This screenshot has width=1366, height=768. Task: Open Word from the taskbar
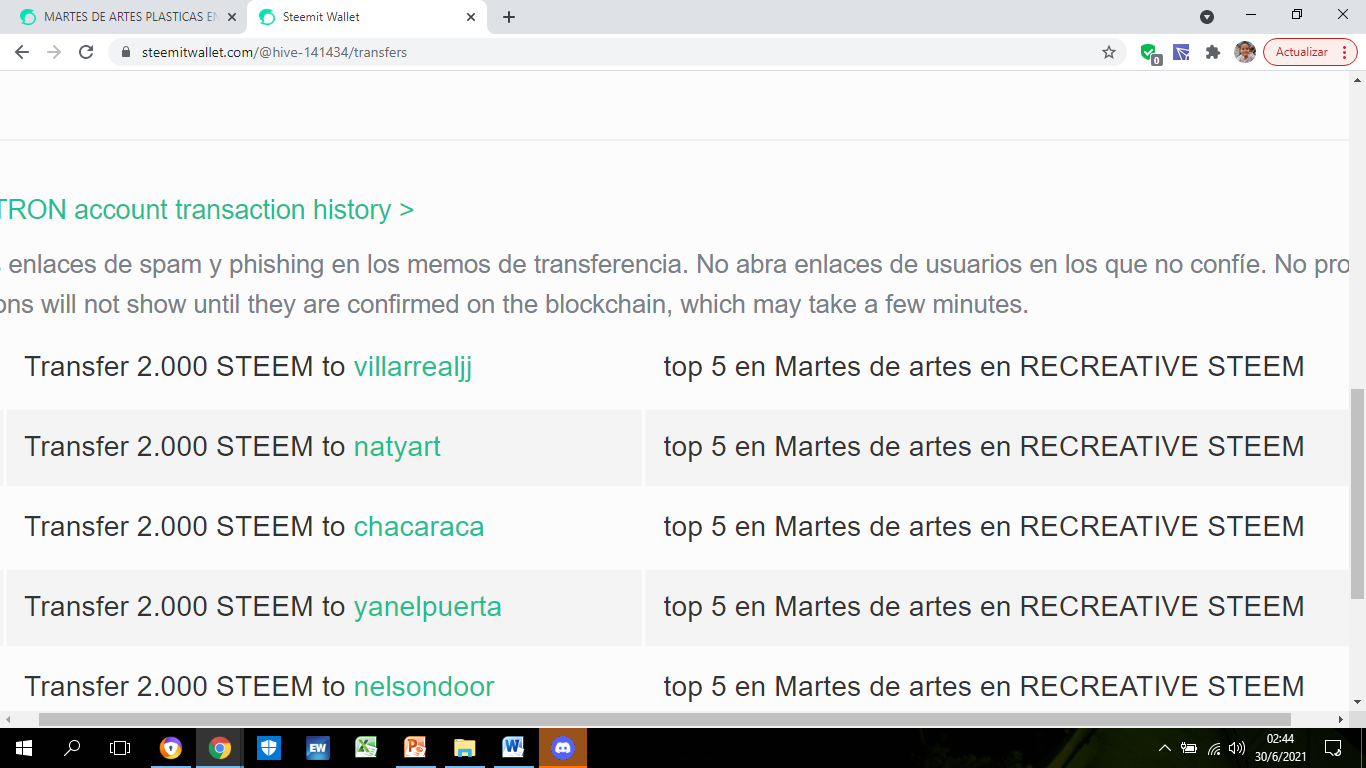pyautogui.click(x=514, y=748)
